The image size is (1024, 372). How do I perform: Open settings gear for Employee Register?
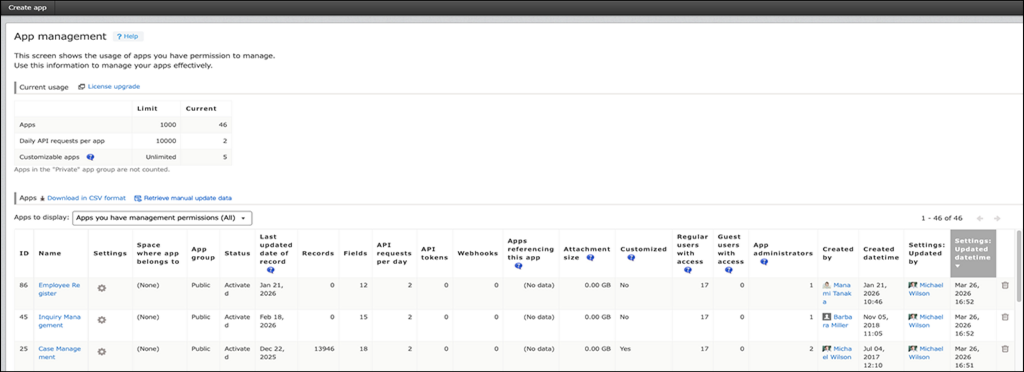102,288
